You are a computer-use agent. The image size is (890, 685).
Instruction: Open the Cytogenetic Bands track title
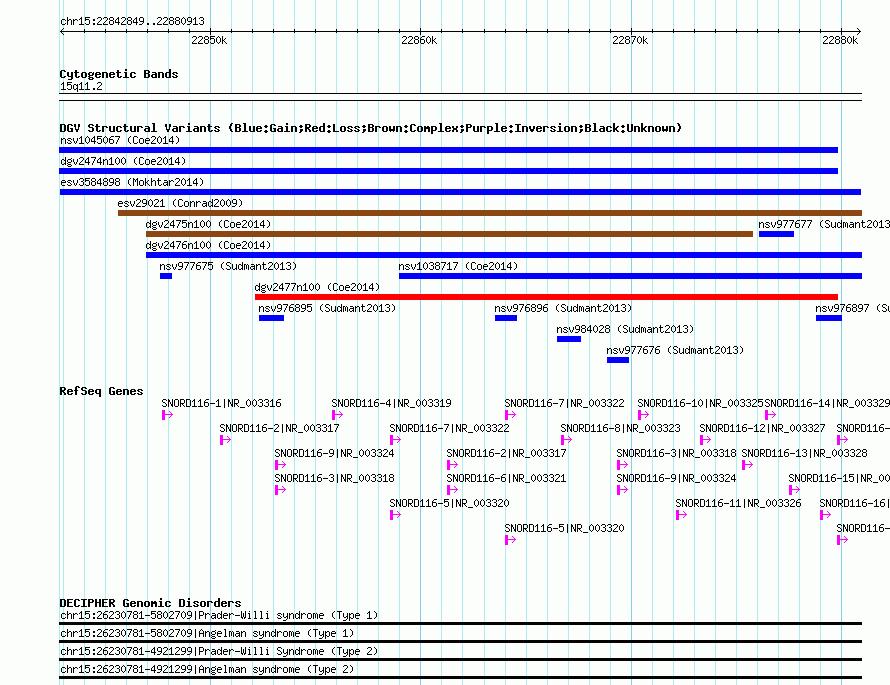tap(119, 74)
